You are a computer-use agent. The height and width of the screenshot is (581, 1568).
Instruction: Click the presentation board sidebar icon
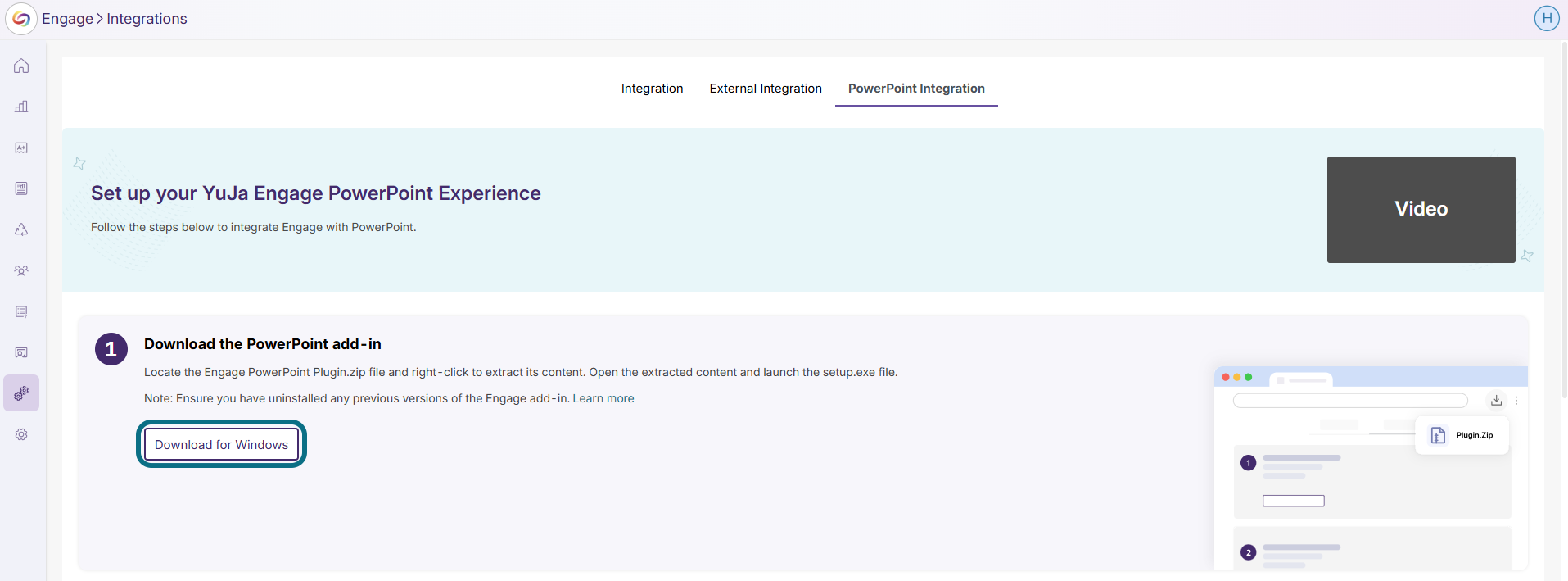pos(21,352)
